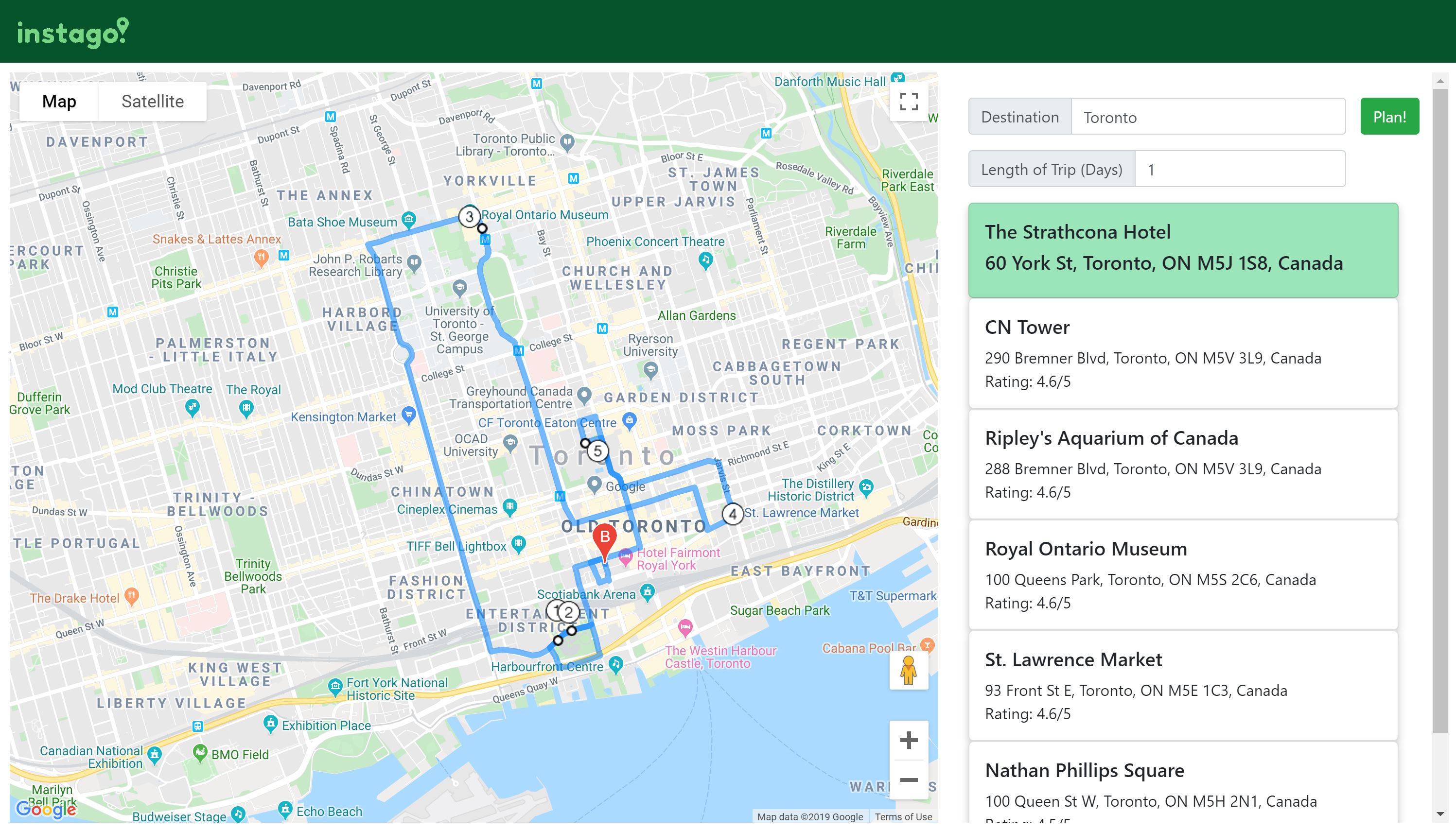Select the Map view tab

tap(59, 102)
